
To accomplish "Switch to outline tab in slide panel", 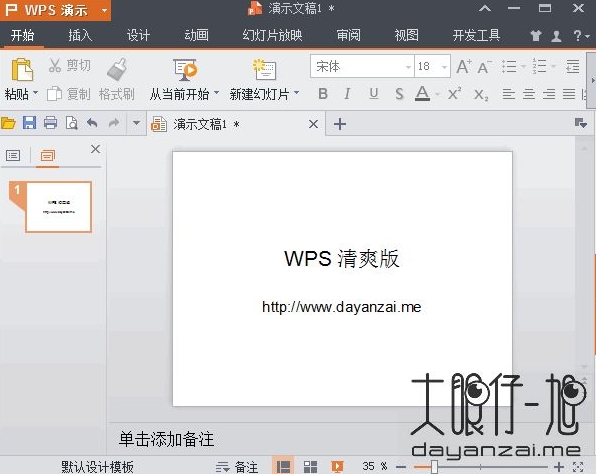I will 13,155.
